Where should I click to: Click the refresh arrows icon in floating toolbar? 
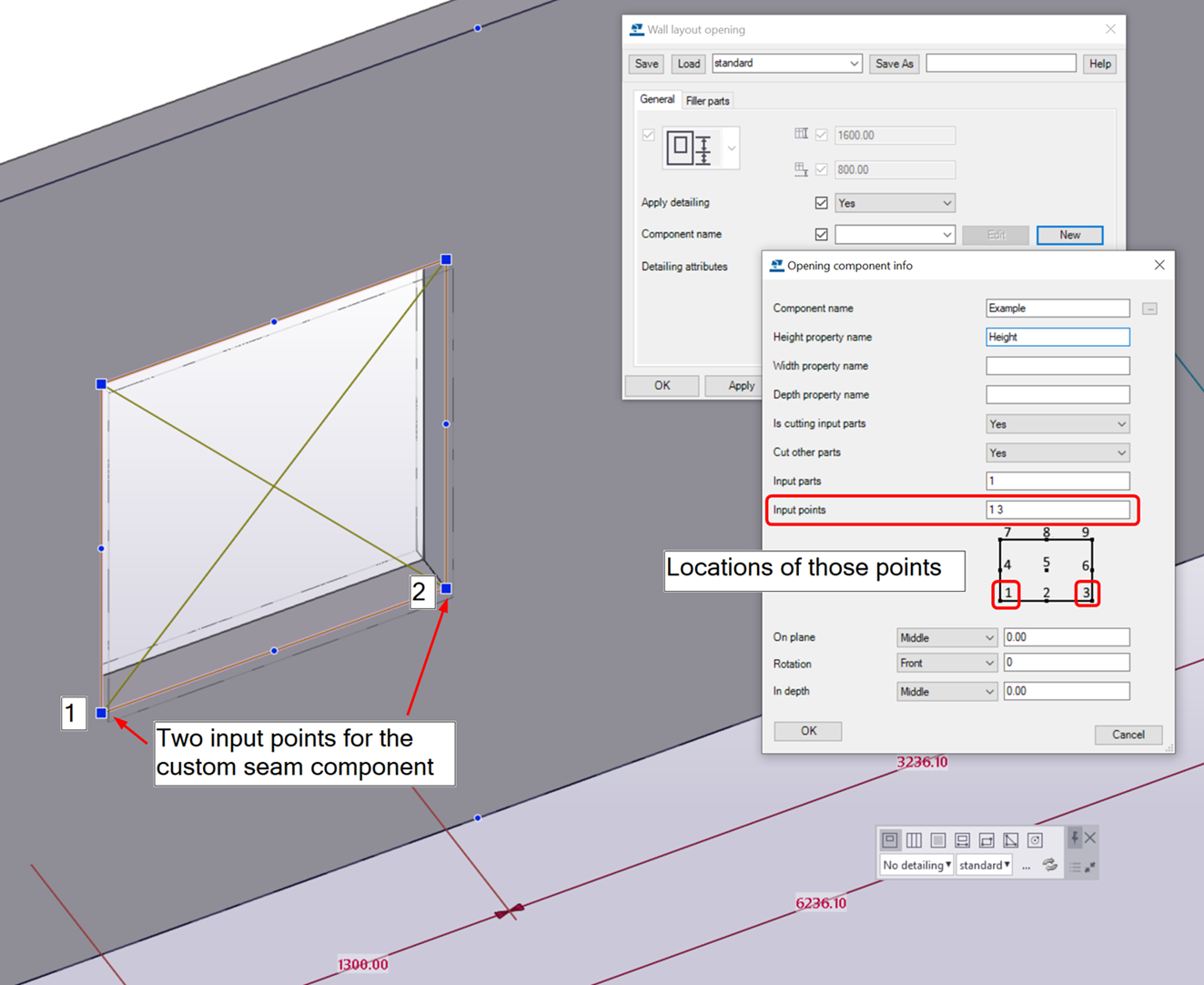(1050, 866)
